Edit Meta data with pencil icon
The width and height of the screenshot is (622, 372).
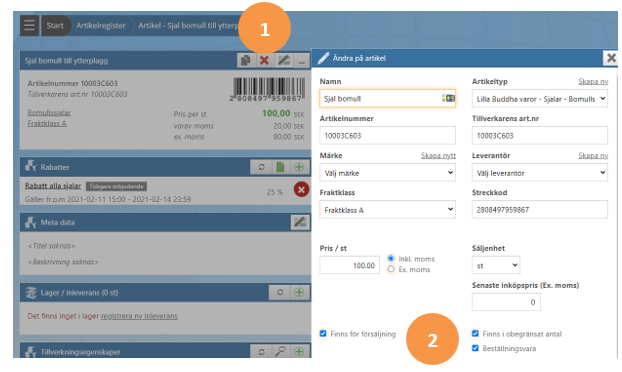pyautogui.click(x=300, y=222)
